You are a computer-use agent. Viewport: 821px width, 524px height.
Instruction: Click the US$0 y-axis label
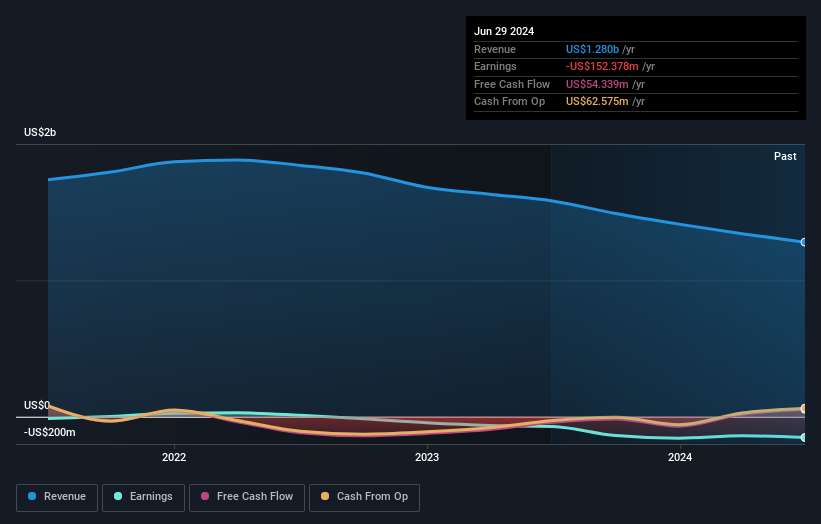pyautogui.click(x=37, y=405)
